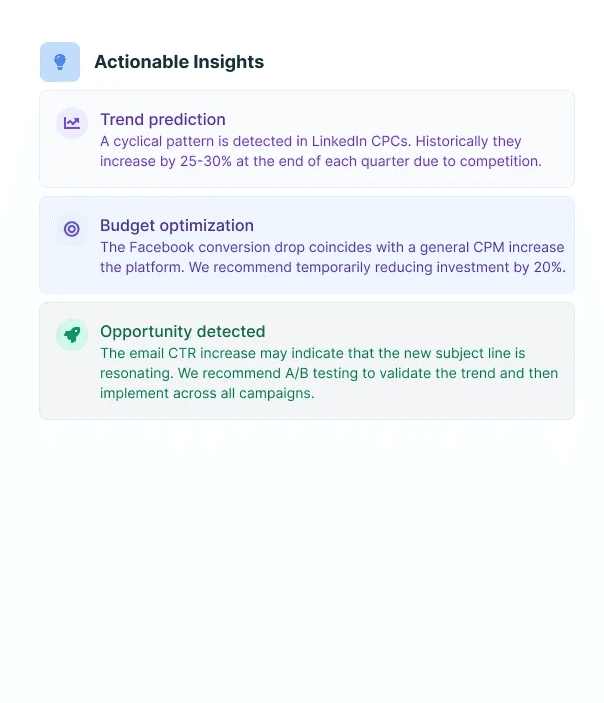Click 'Historically they' text in Trend card
604x703 pixels.
click(468, 141)
